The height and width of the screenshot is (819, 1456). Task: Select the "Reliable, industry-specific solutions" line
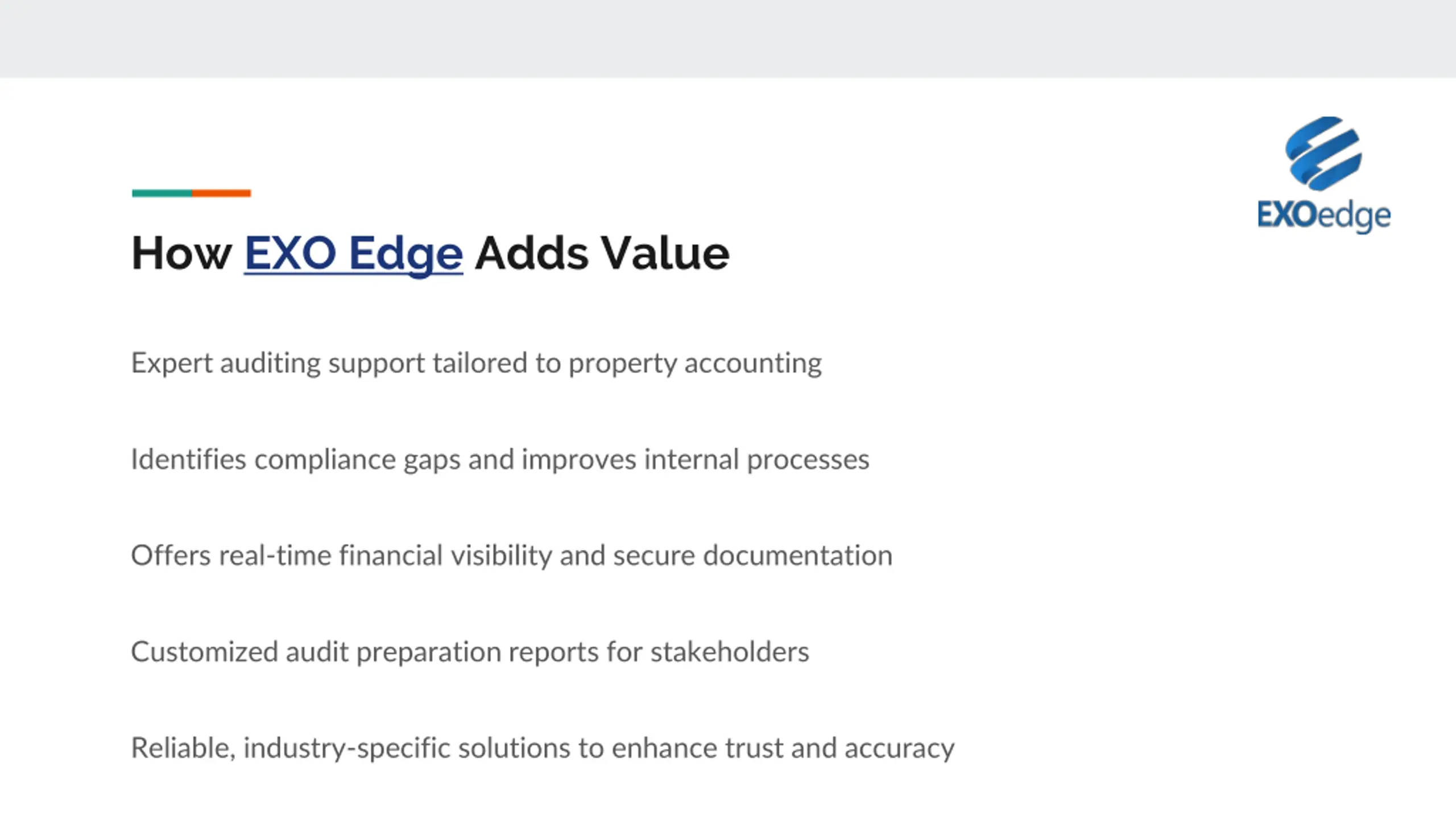pyautogui.click(x=543, y=748)
